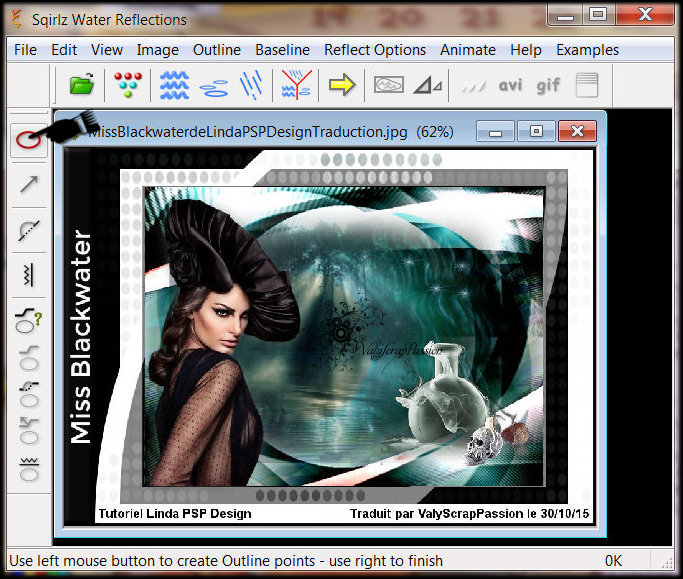Screen dimensions: 683x579
Task: Open the Baseline menu
Action: point(283,50)
